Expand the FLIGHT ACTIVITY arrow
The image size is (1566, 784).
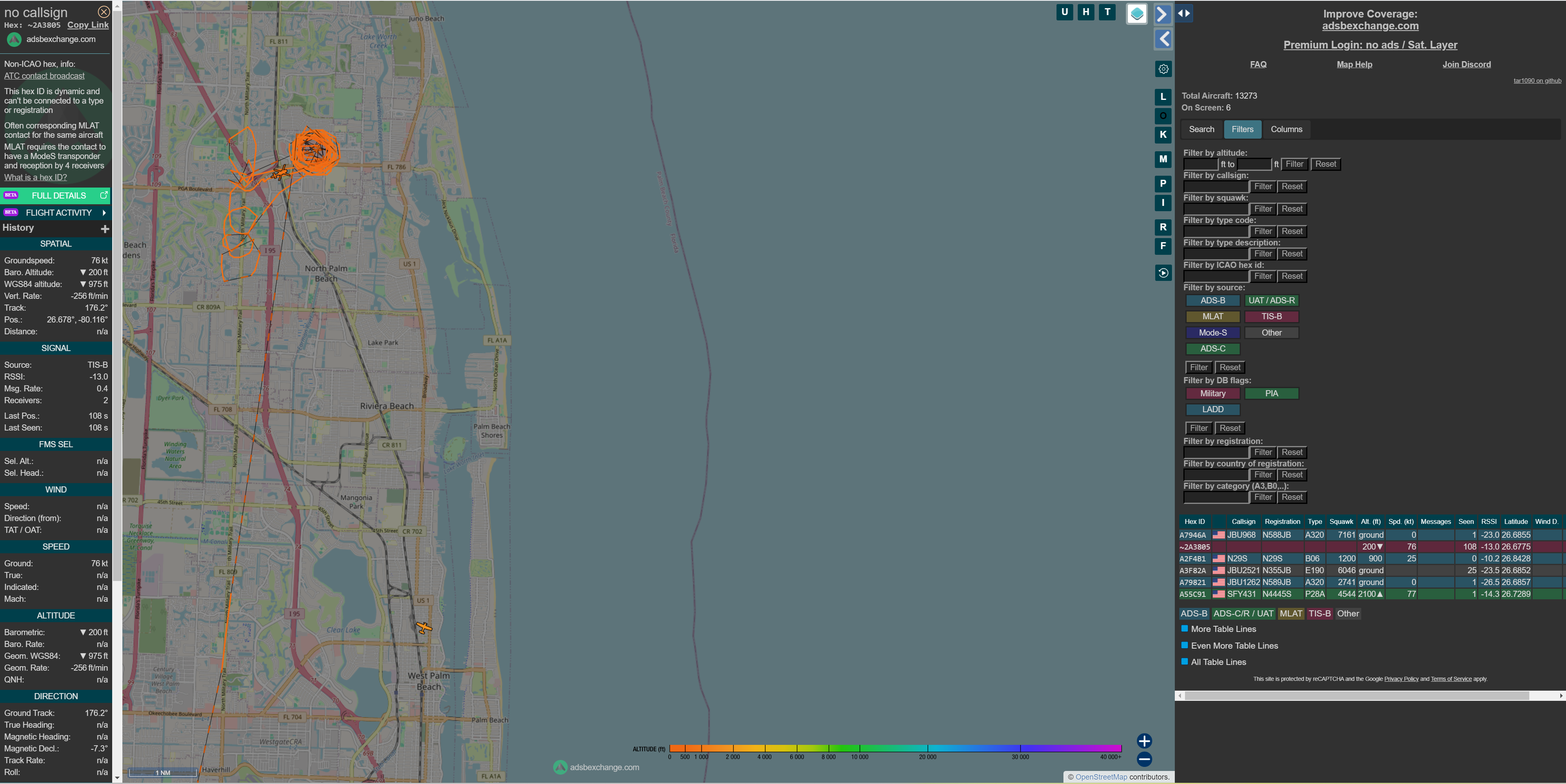point(104,213)
